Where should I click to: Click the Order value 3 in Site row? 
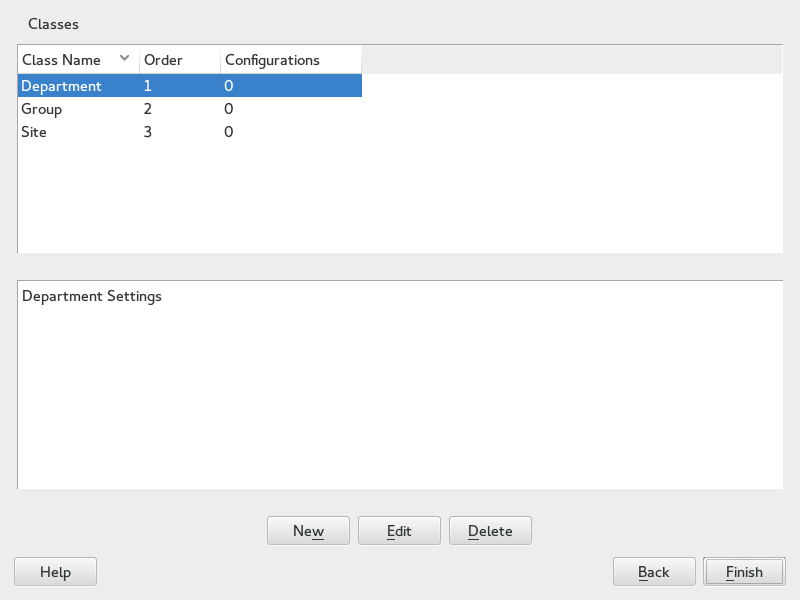point(148,132)
